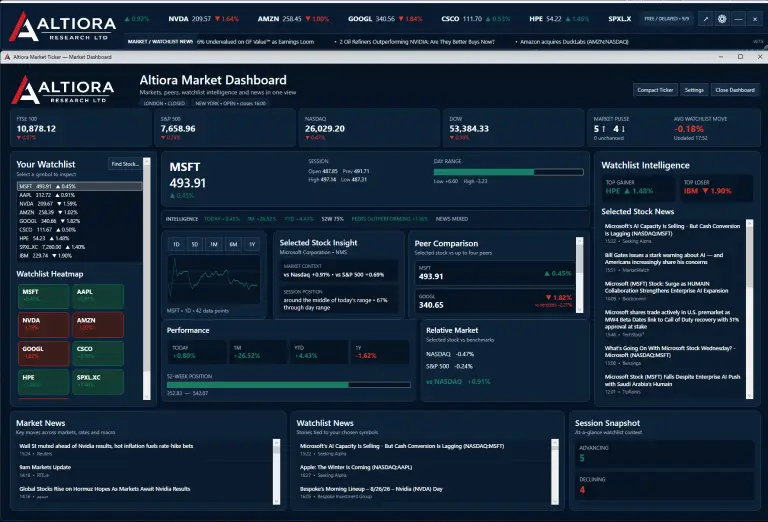Click the CSCO heatmap tile
The width and height of the screenshot is (768, 522).
pos(98,354)
